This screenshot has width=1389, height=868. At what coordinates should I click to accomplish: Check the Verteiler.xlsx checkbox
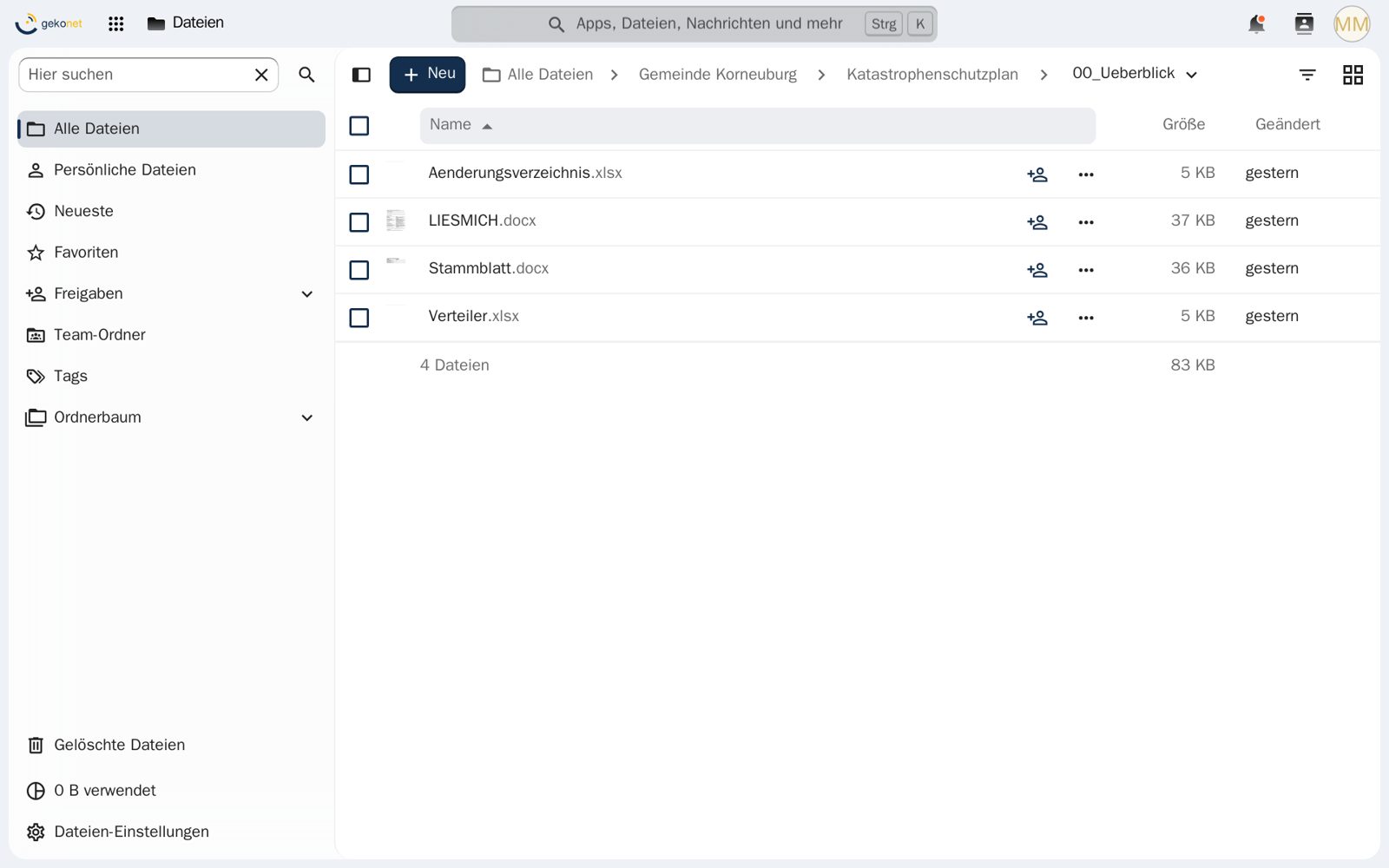point(359,318)
